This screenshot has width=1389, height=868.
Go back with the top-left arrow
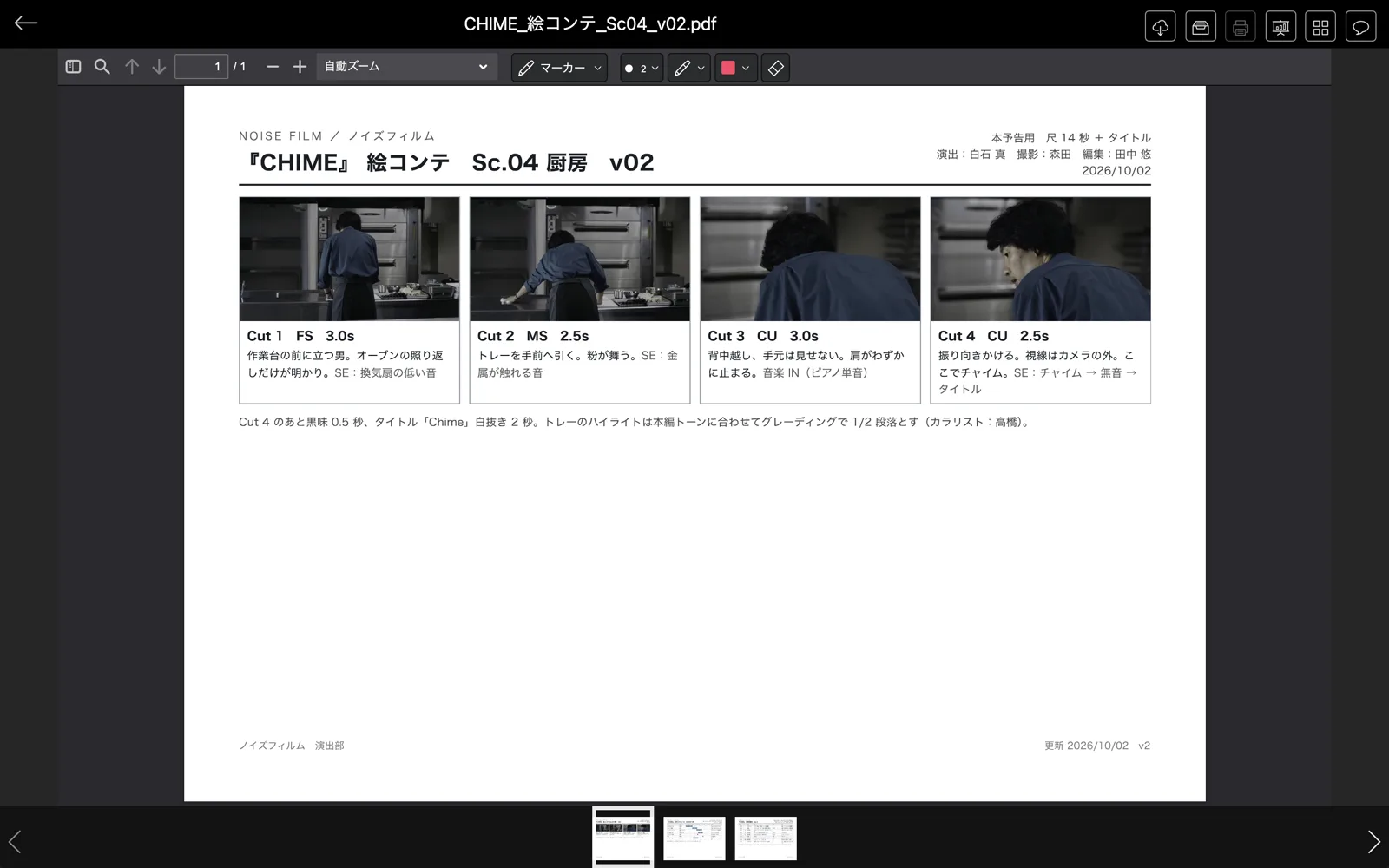(26, 23)
